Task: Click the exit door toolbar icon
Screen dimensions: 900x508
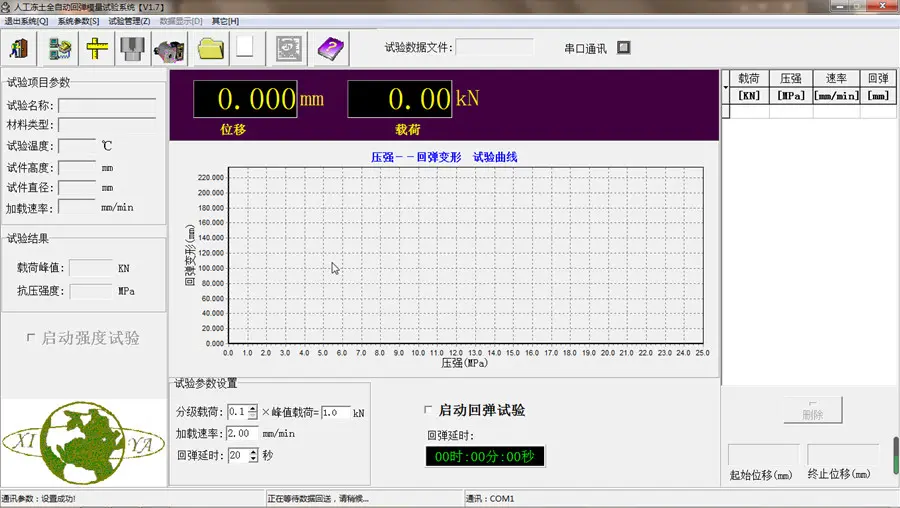Action: (x=19, y=48)
